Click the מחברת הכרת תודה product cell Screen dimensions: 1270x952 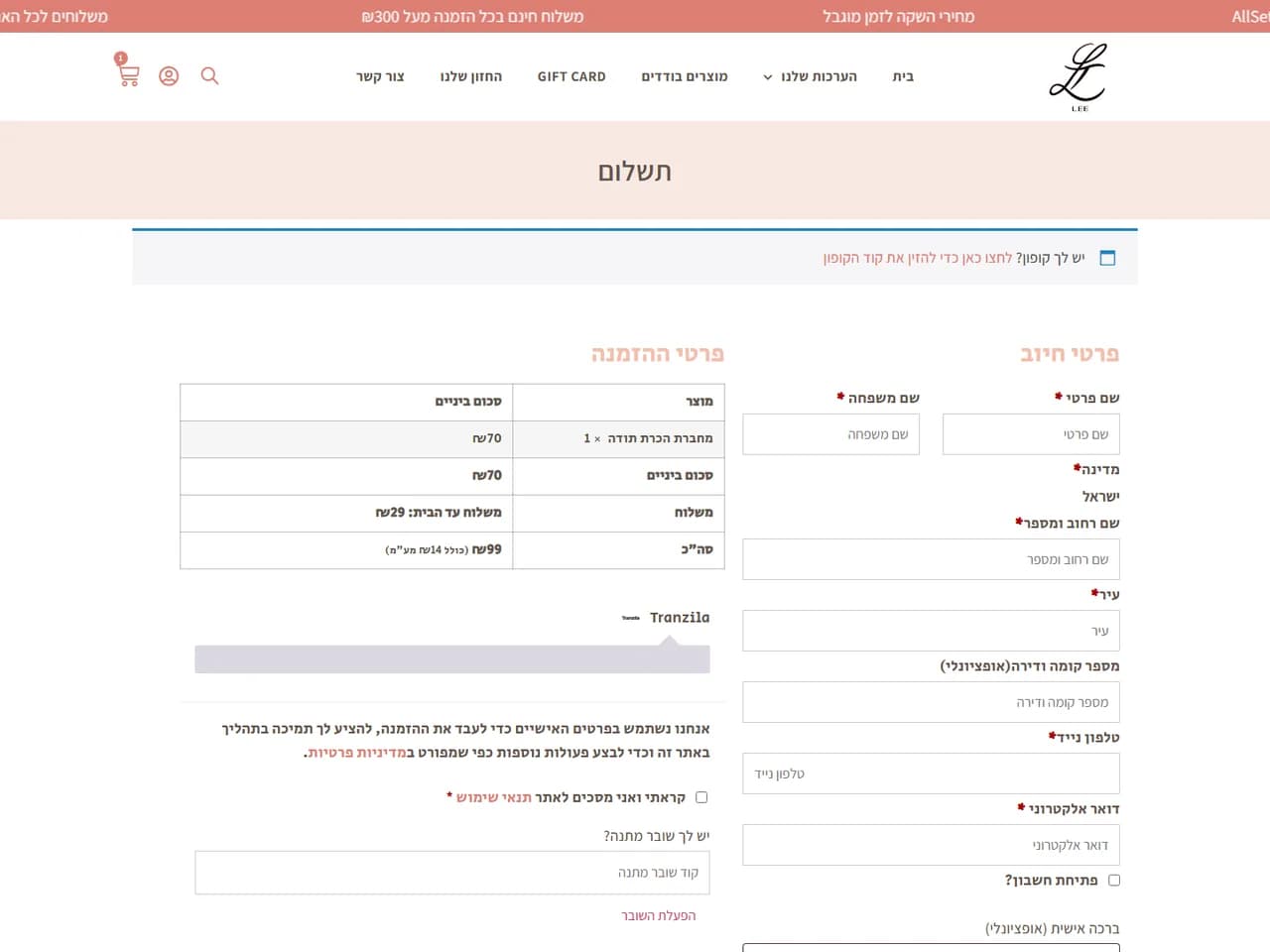click(x=619, y=438)
